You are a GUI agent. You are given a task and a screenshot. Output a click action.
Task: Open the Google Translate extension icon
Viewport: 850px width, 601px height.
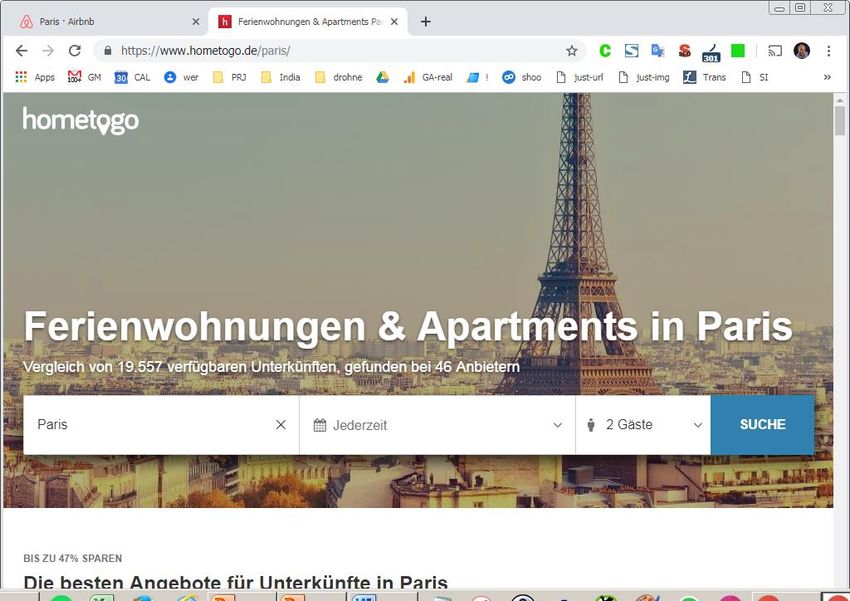click(x=658, y=51)
